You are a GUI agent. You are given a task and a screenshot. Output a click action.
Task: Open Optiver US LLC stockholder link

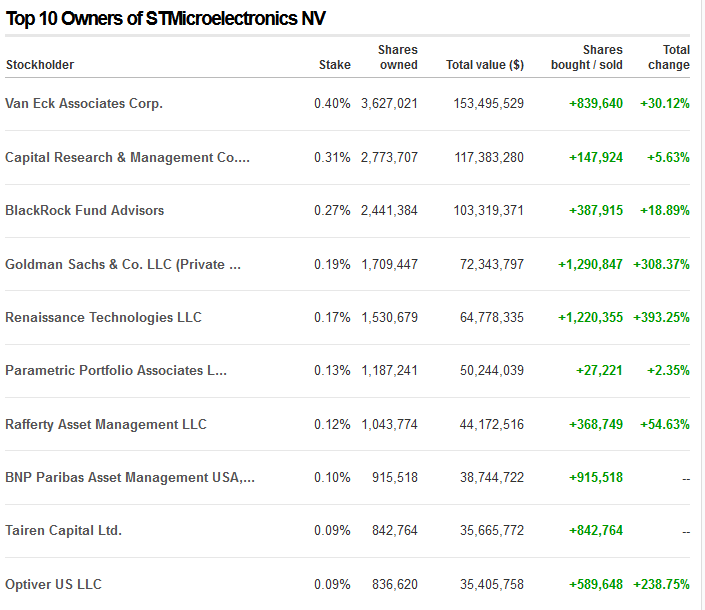pos(54,584)
